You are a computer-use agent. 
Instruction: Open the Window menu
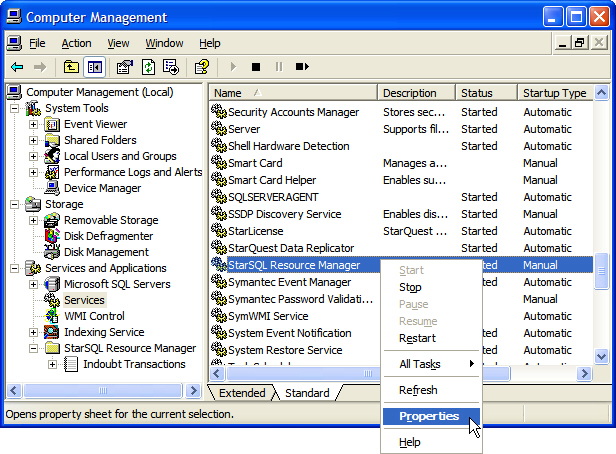(164, 43)
